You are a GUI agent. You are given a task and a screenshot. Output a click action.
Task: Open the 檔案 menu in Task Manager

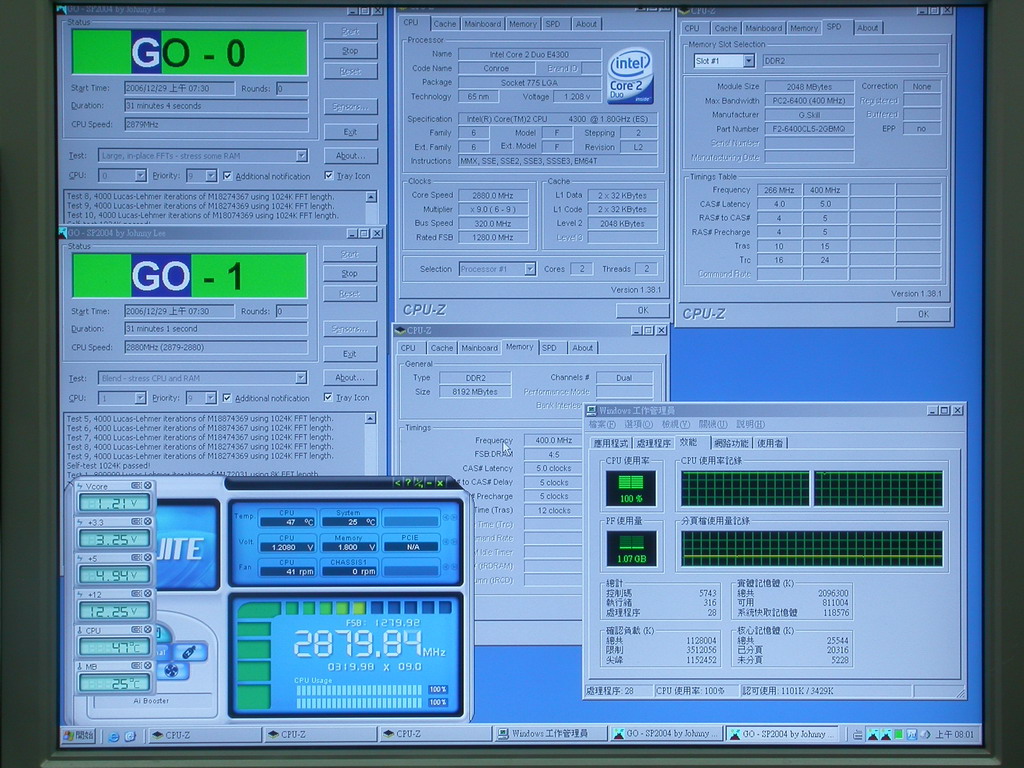pyautogui.click(x=603, y=425)
